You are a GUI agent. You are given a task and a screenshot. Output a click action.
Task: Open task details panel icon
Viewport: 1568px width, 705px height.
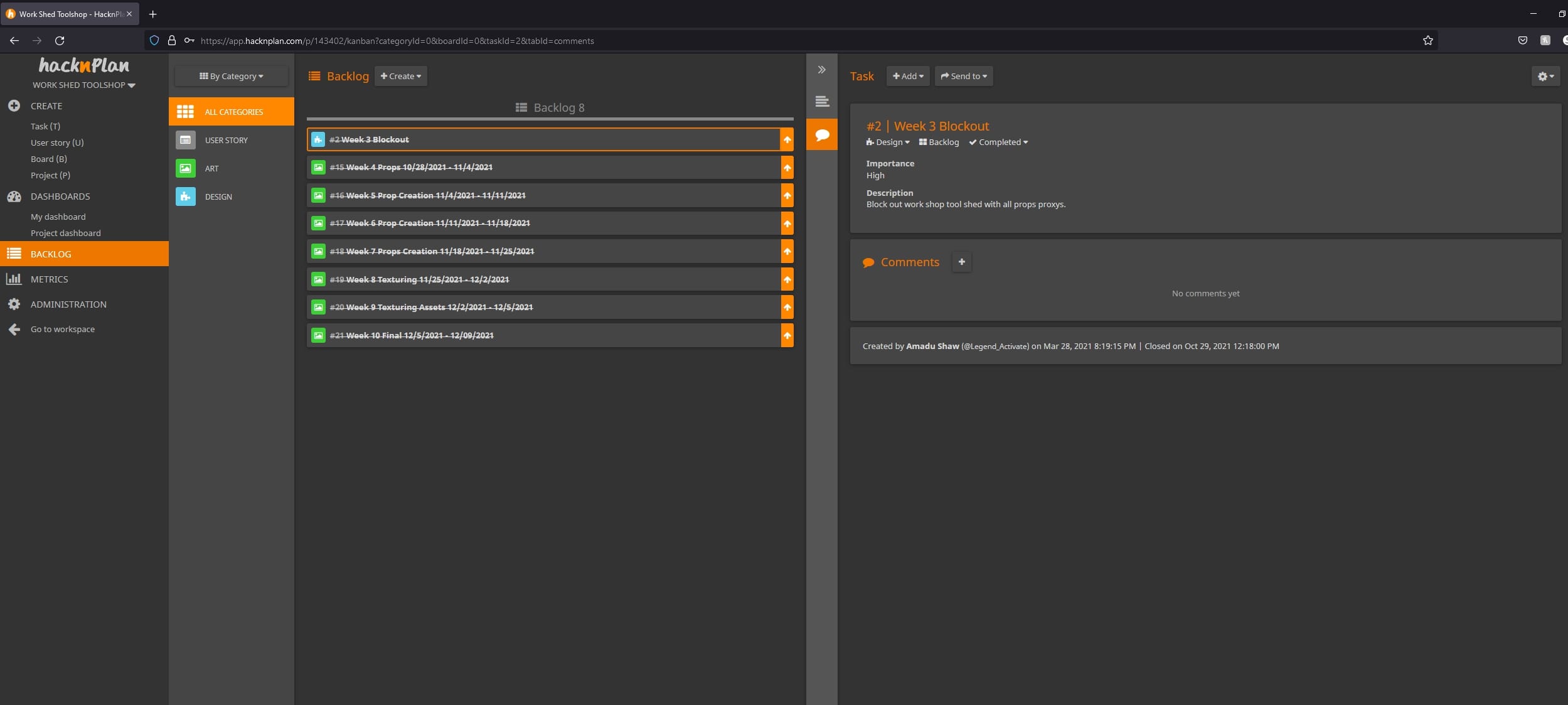point(821,101)
